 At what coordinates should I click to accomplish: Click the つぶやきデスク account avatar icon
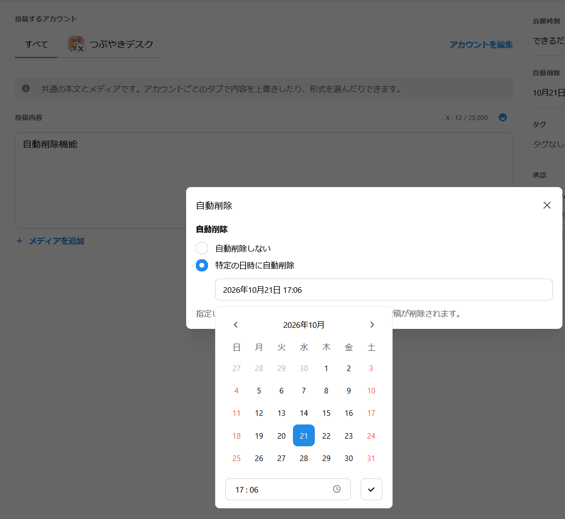pyautogui.click(x=76, y=44)
